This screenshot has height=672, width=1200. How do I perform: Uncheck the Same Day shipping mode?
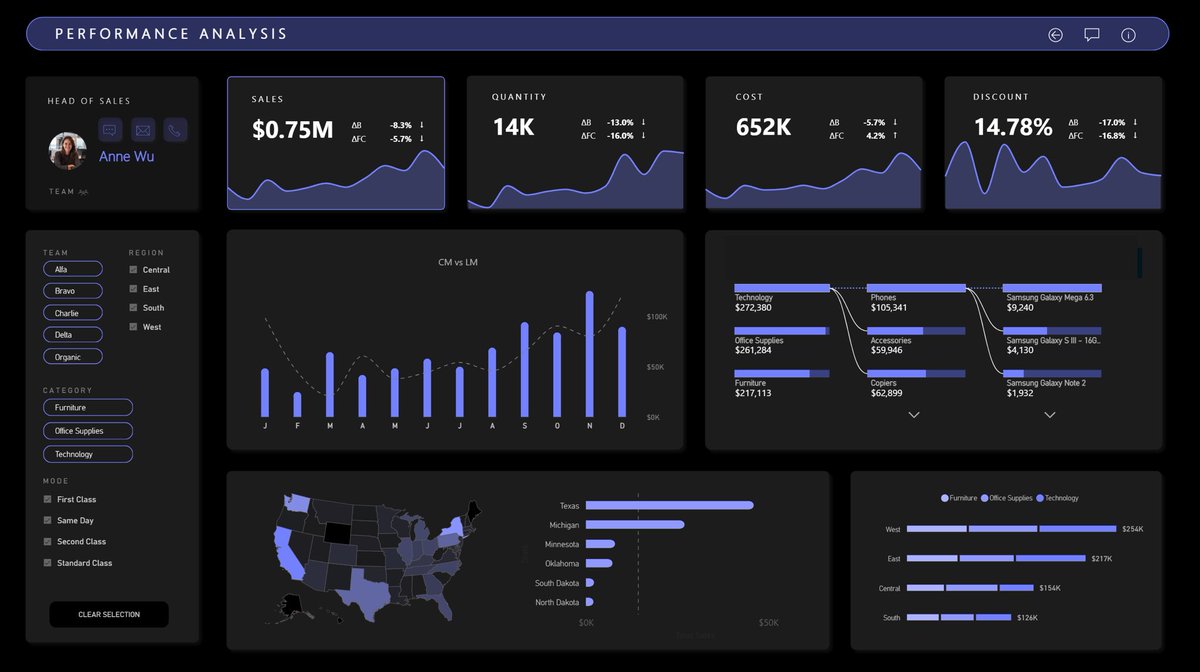[x=46, y=520]
